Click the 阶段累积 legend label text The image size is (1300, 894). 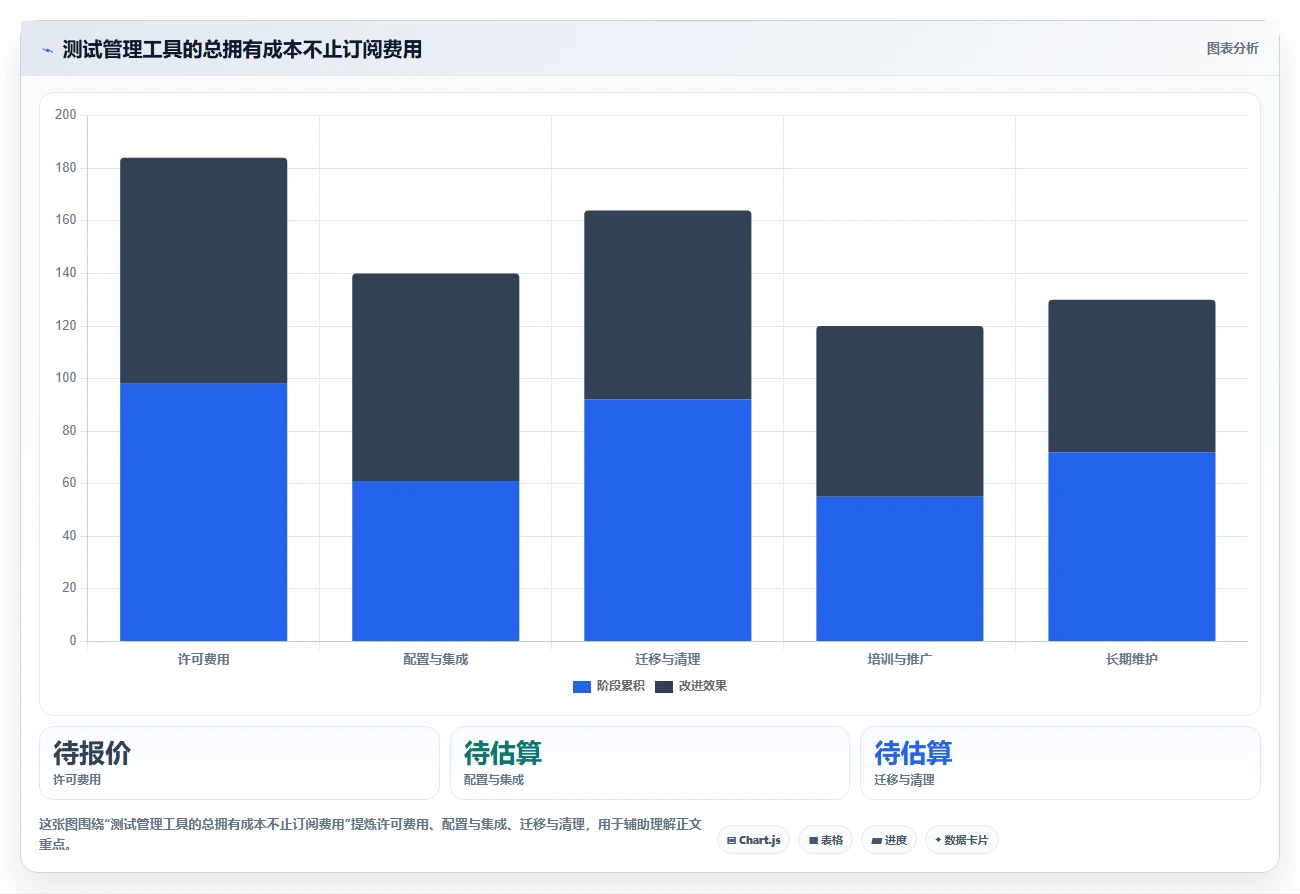pyautogui.click(x=620, y=686)
